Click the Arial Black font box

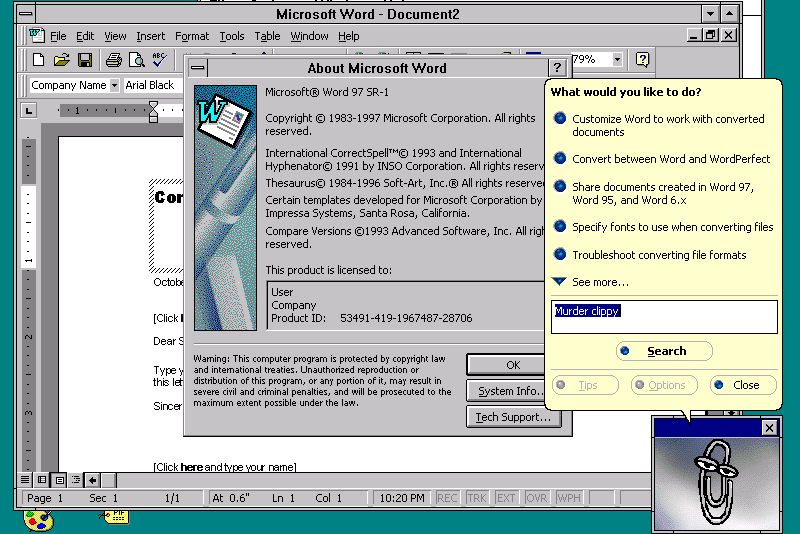coord(153,85)
